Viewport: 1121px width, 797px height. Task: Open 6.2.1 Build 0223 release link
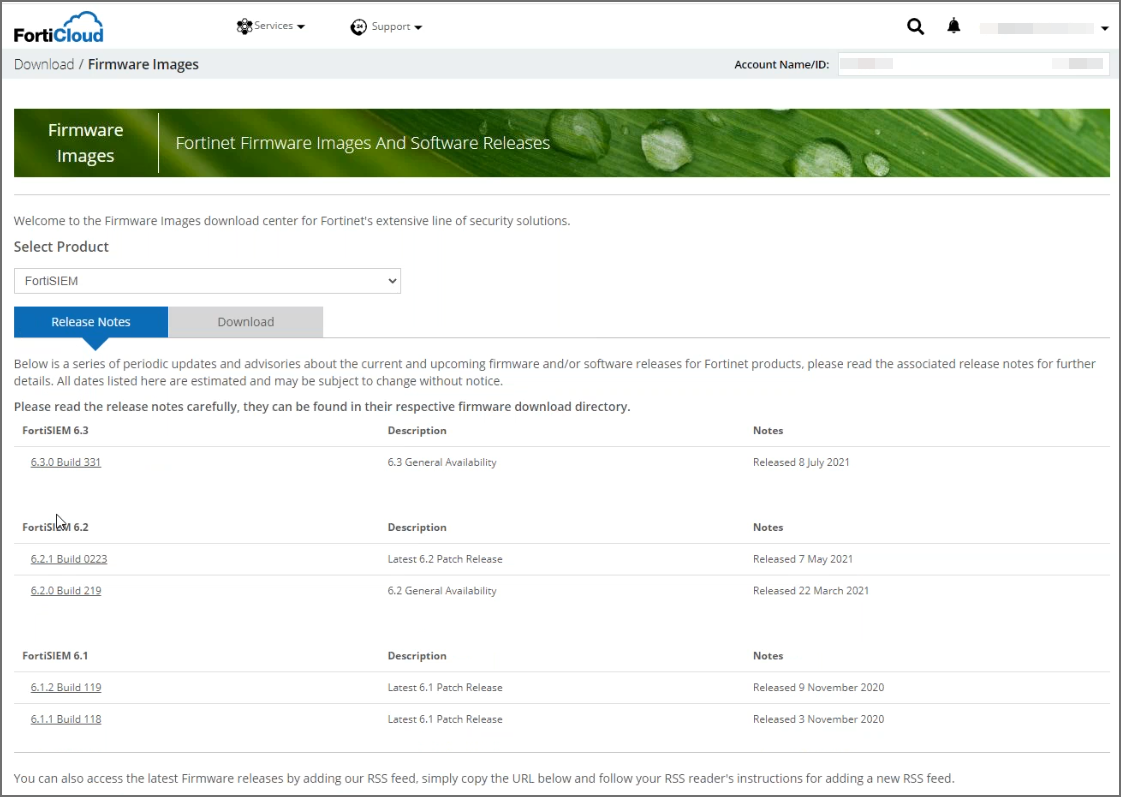pyautogui.click(x=69, y=559)
